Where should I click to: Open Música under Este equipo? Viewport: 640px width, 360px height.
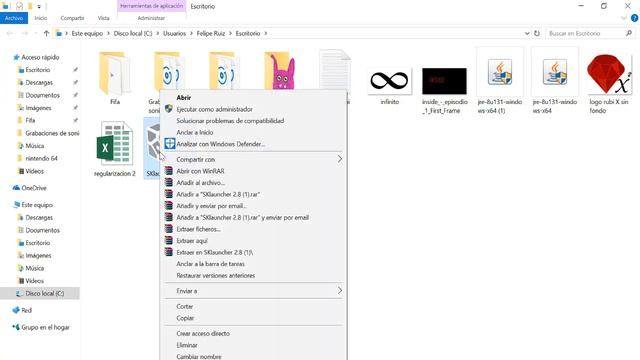pos(34,268)
